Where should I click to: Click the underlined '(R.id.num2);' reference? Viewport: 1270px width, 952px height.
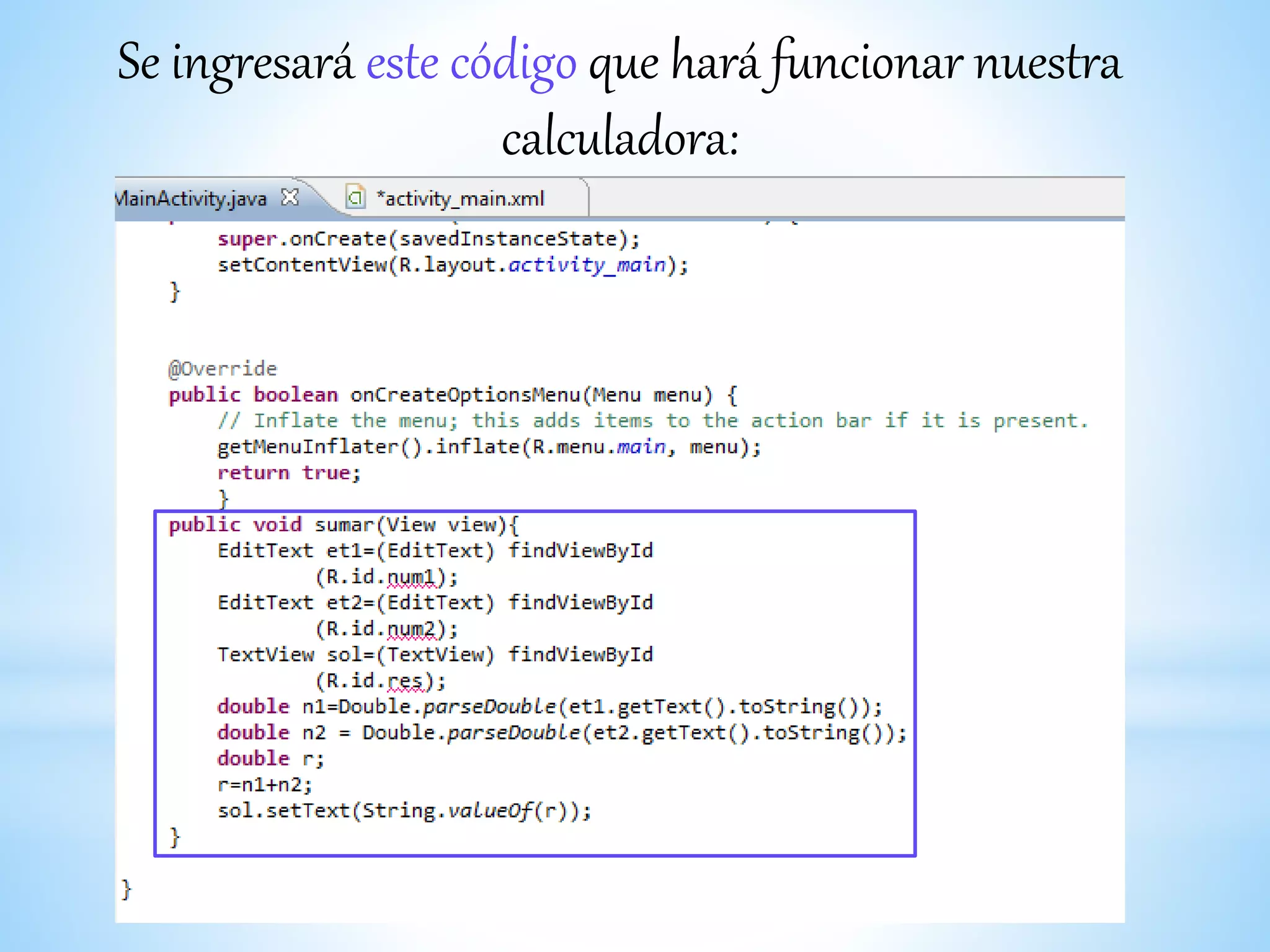[387, 629]
